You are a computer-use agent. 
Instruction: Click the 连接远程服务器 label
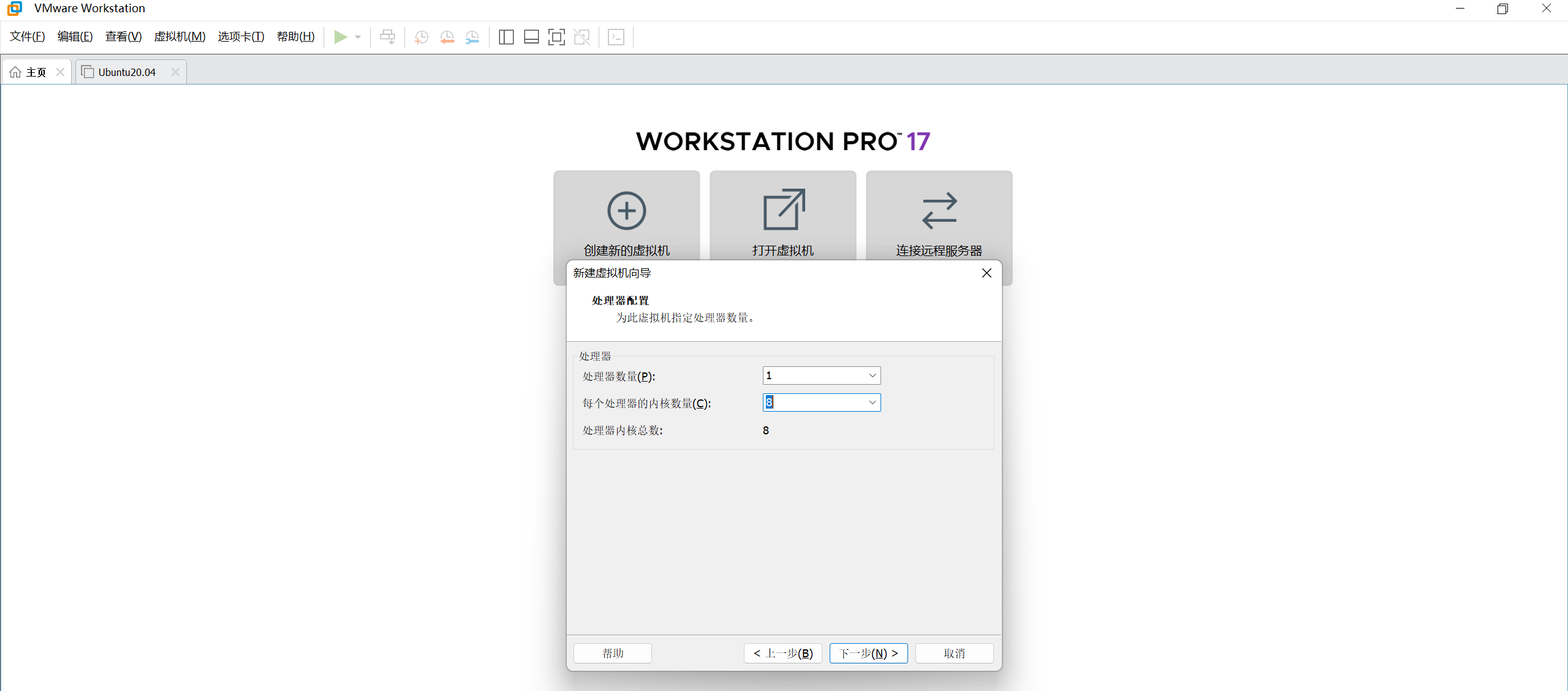coord(939,251)
